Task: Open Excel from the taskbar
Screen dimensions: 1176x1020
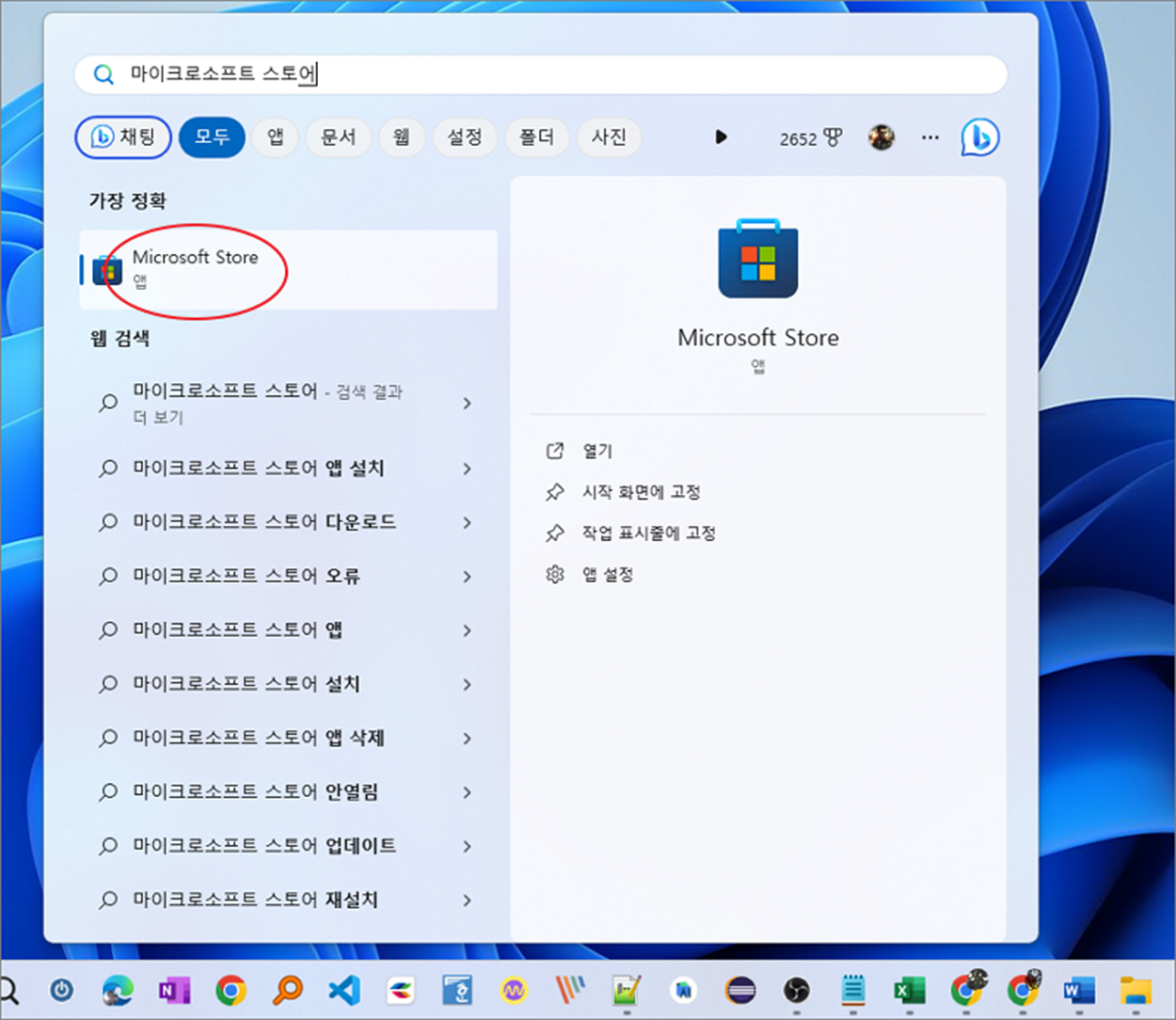Action: (x=909, y=990)
